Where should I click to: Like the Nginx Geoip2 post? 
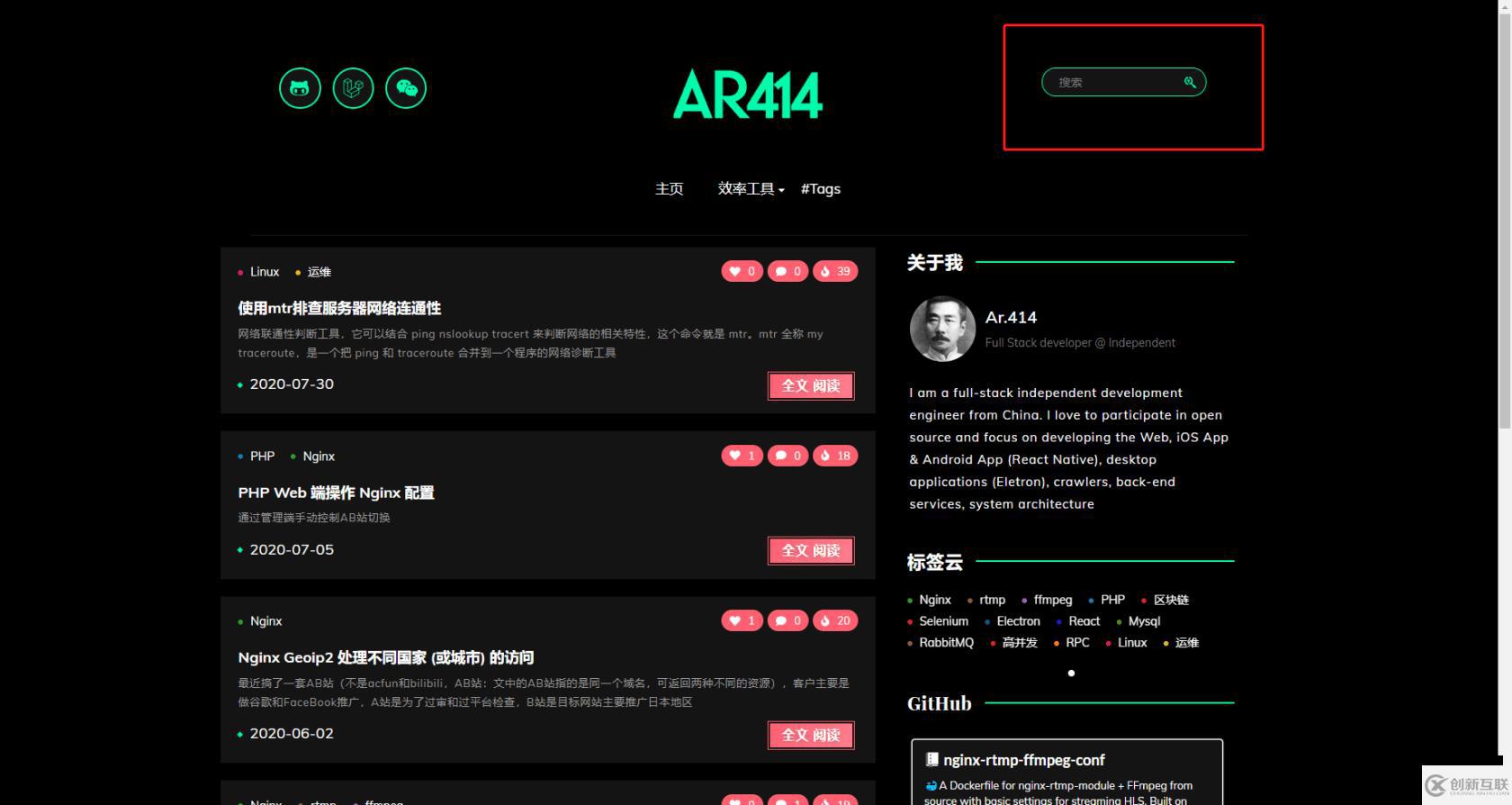point(742,620)
